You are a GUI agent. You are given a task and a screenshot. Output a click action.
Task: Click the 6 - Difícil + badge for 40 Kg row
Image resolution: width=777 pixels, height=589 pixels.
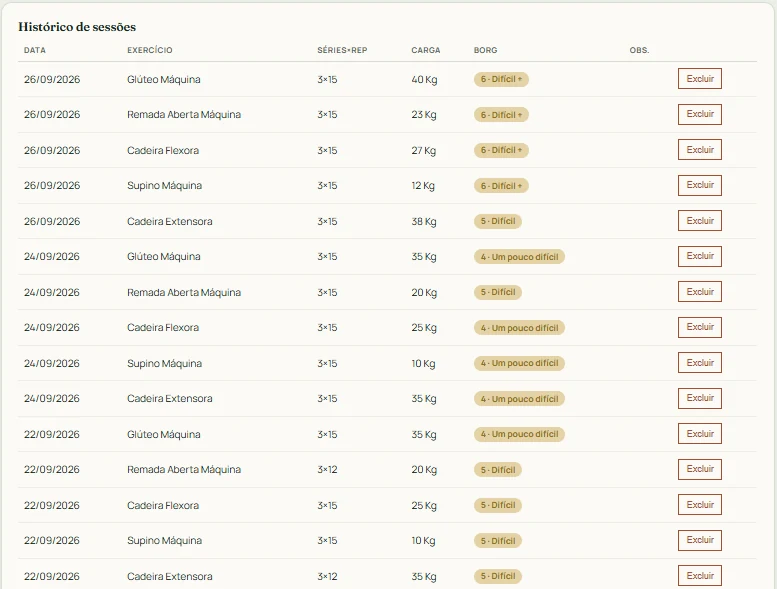coord(501,79)
